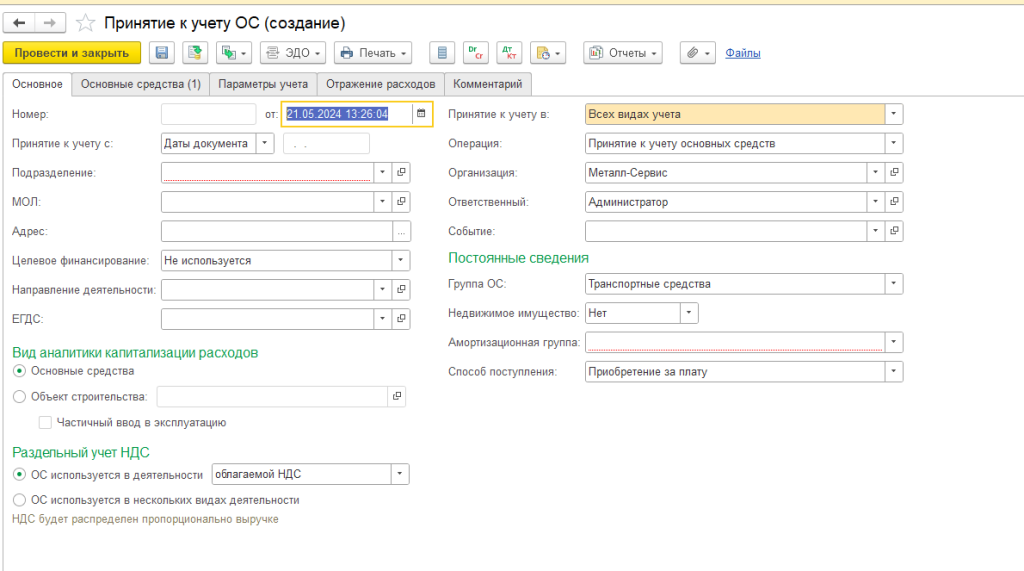
Task: Click the Dt/Kt accounting entries icon
Action: [508, 53]
